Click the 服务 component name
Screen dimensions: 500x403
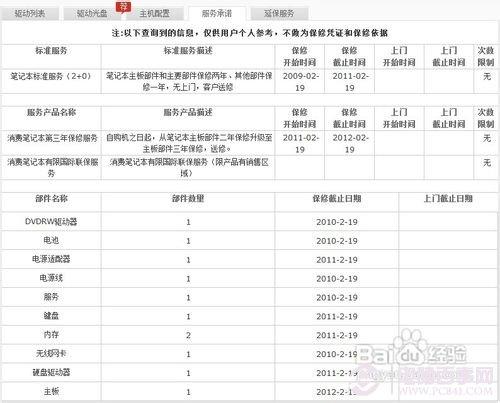click(51, 297)
